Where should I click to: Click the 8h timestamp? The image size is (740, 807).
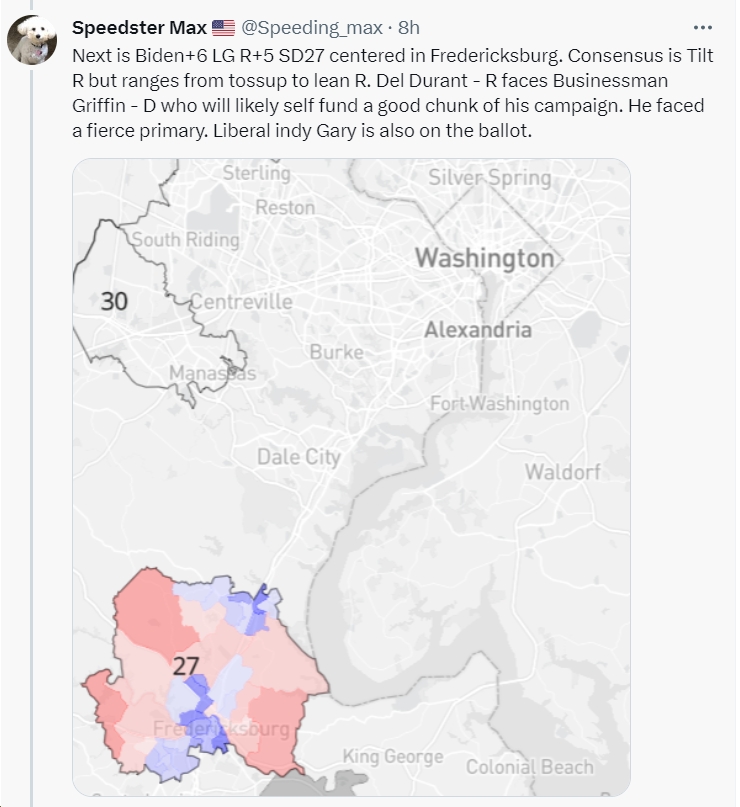coord(409,28)
